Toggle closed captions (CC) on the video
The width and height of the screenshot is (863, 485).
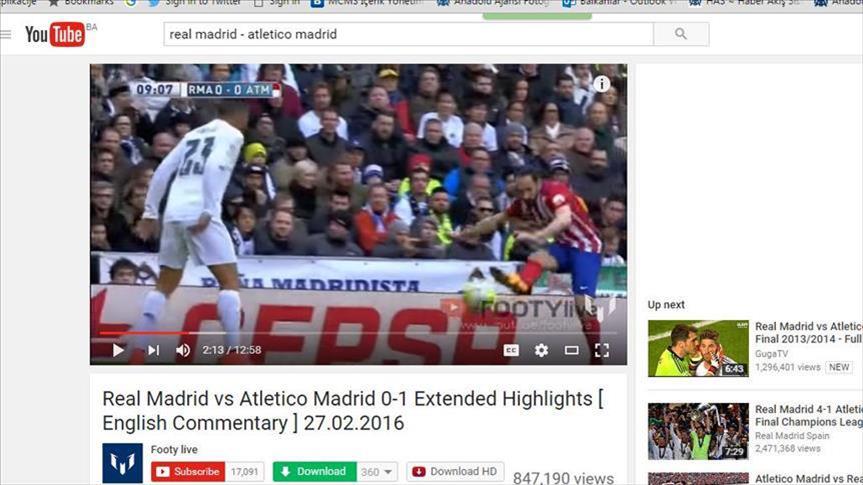pos(511,350)
